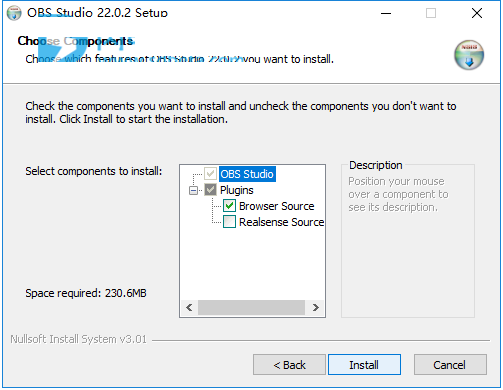503x390 pixels.
Task: Click the left scroll arrow in component list
Action: (189, 307)
